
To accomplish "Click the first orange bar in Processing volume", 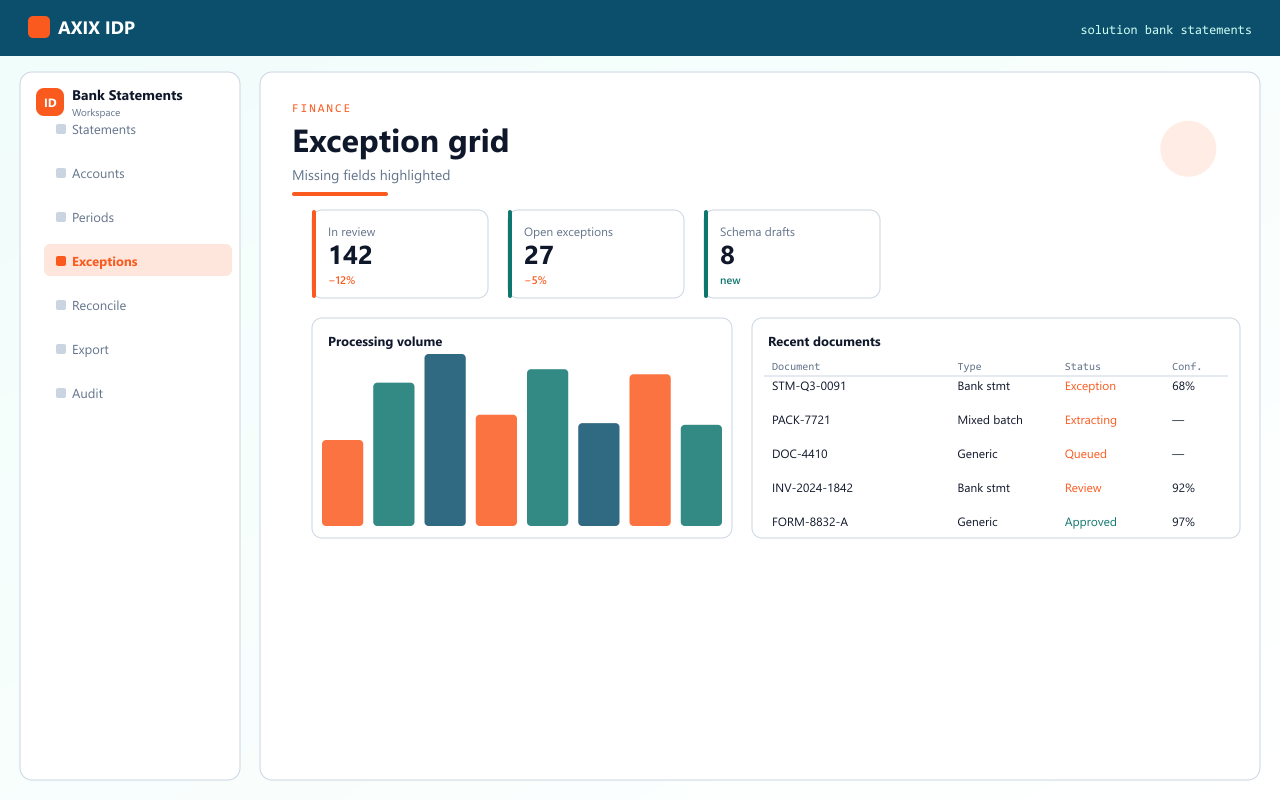I will (x=343, y=483).
